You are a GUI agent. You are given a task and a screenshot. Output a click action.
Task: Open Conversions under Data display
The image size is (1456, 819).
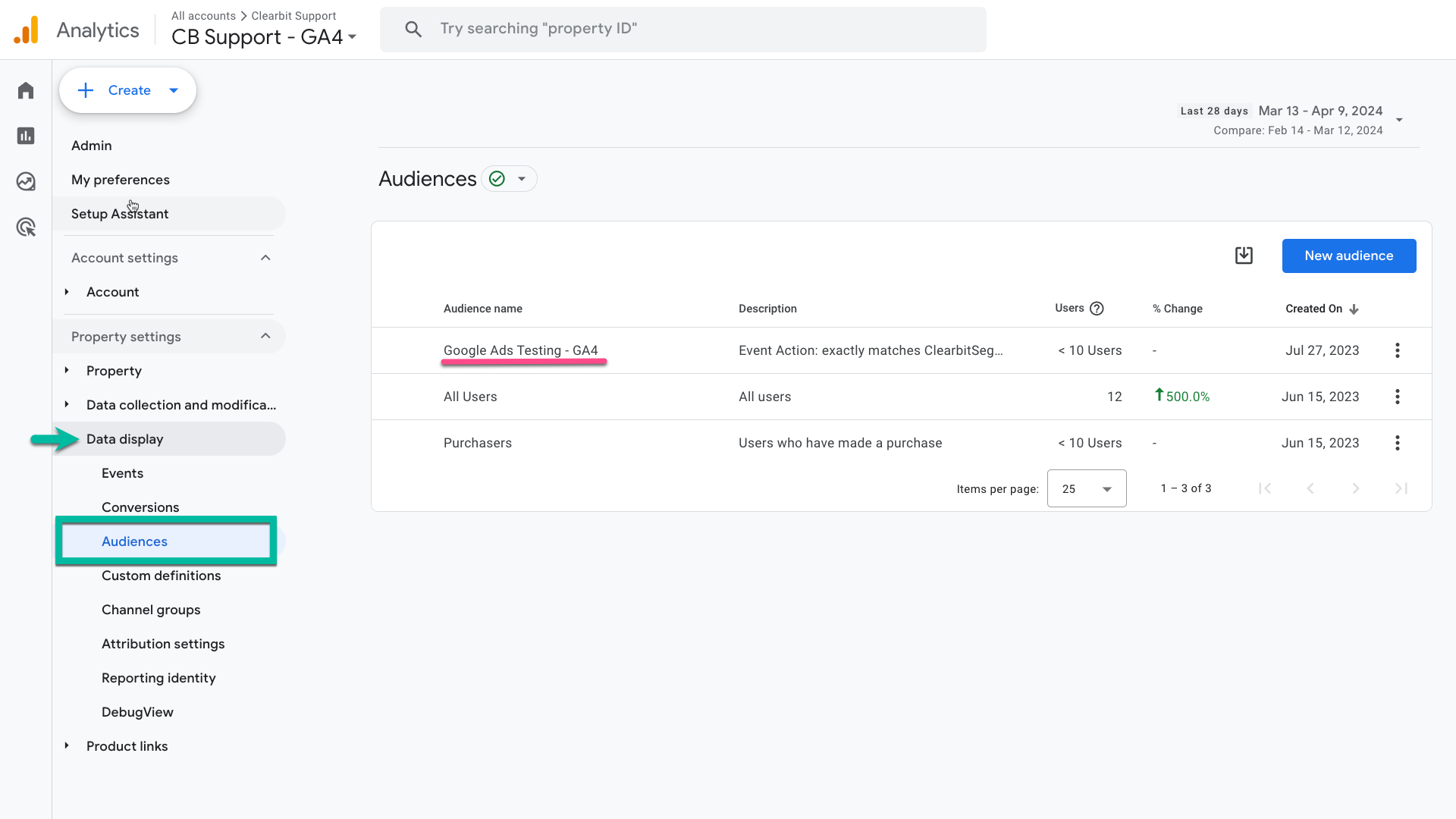pos(140,507)
